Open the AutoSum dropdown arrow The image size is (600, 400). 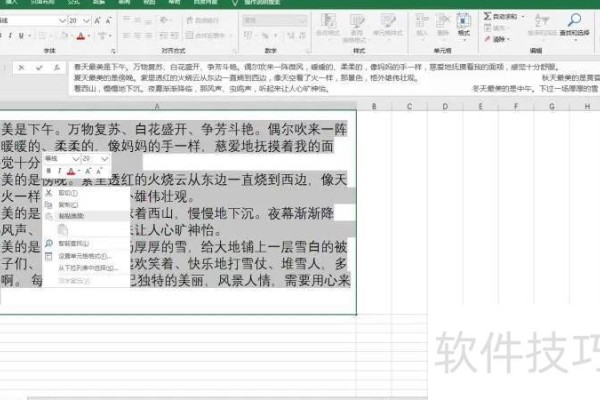[523, 16]
